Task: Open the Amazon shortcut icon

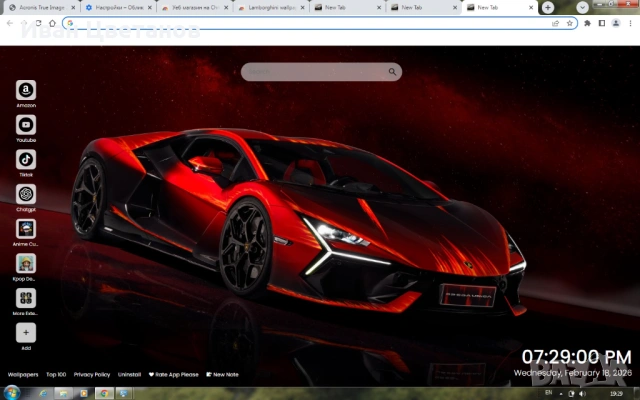Action: 26,91
